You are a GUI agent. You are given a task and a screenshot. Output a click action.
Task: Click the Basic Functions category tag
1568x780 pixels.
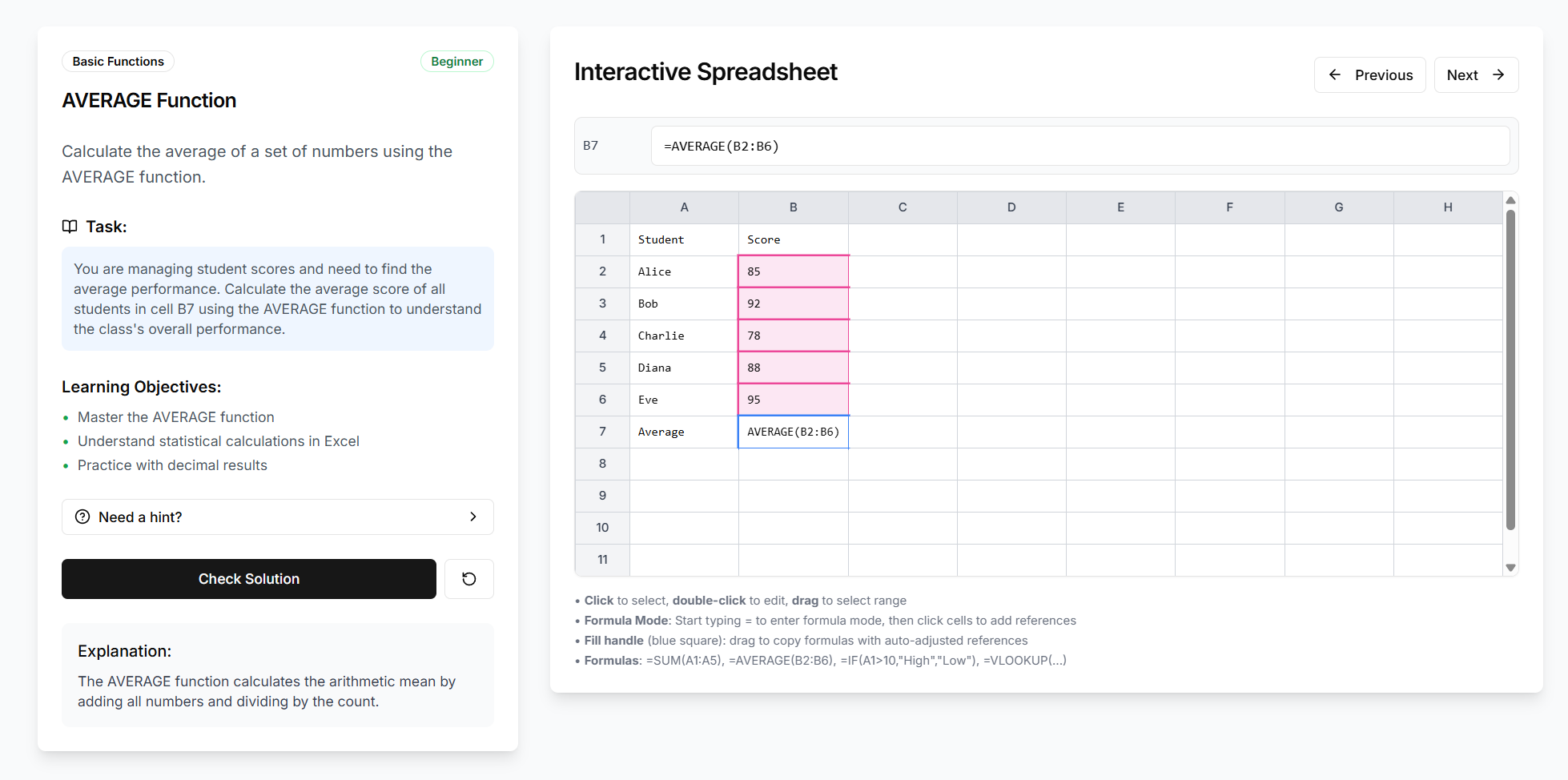point(118,62)
